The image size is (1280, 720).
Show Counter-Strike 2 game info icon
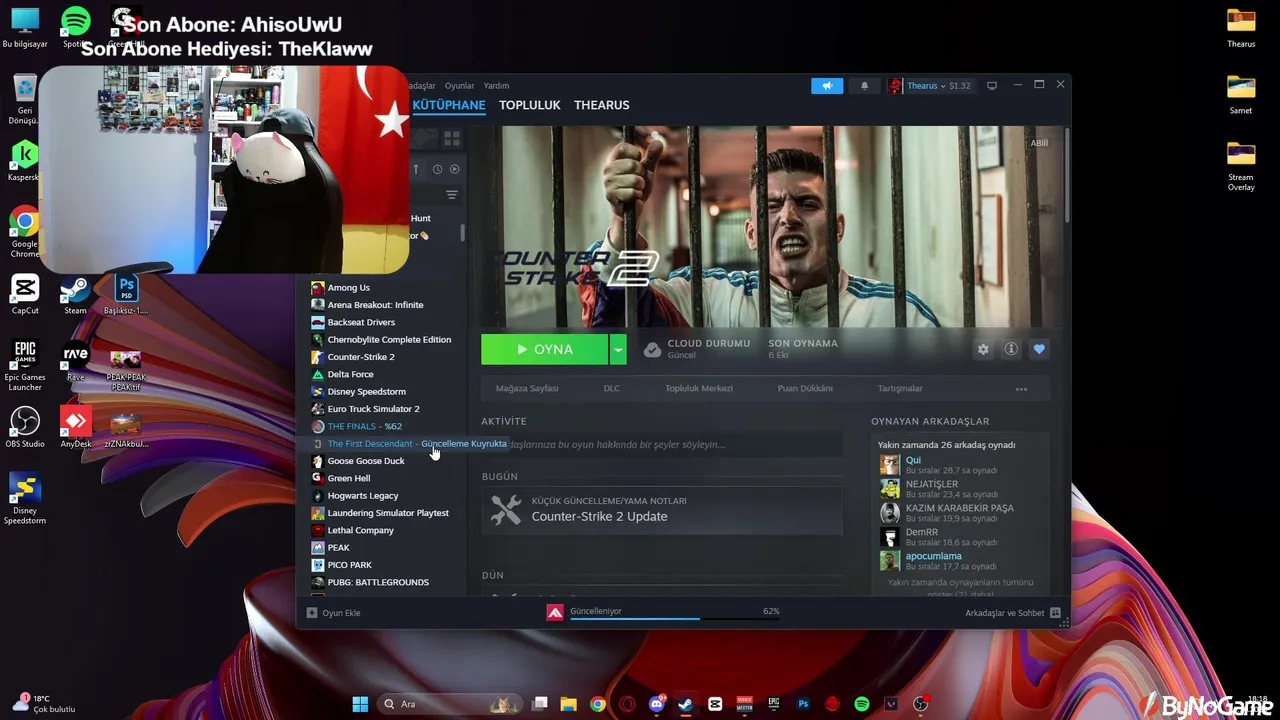point(1011,349)
